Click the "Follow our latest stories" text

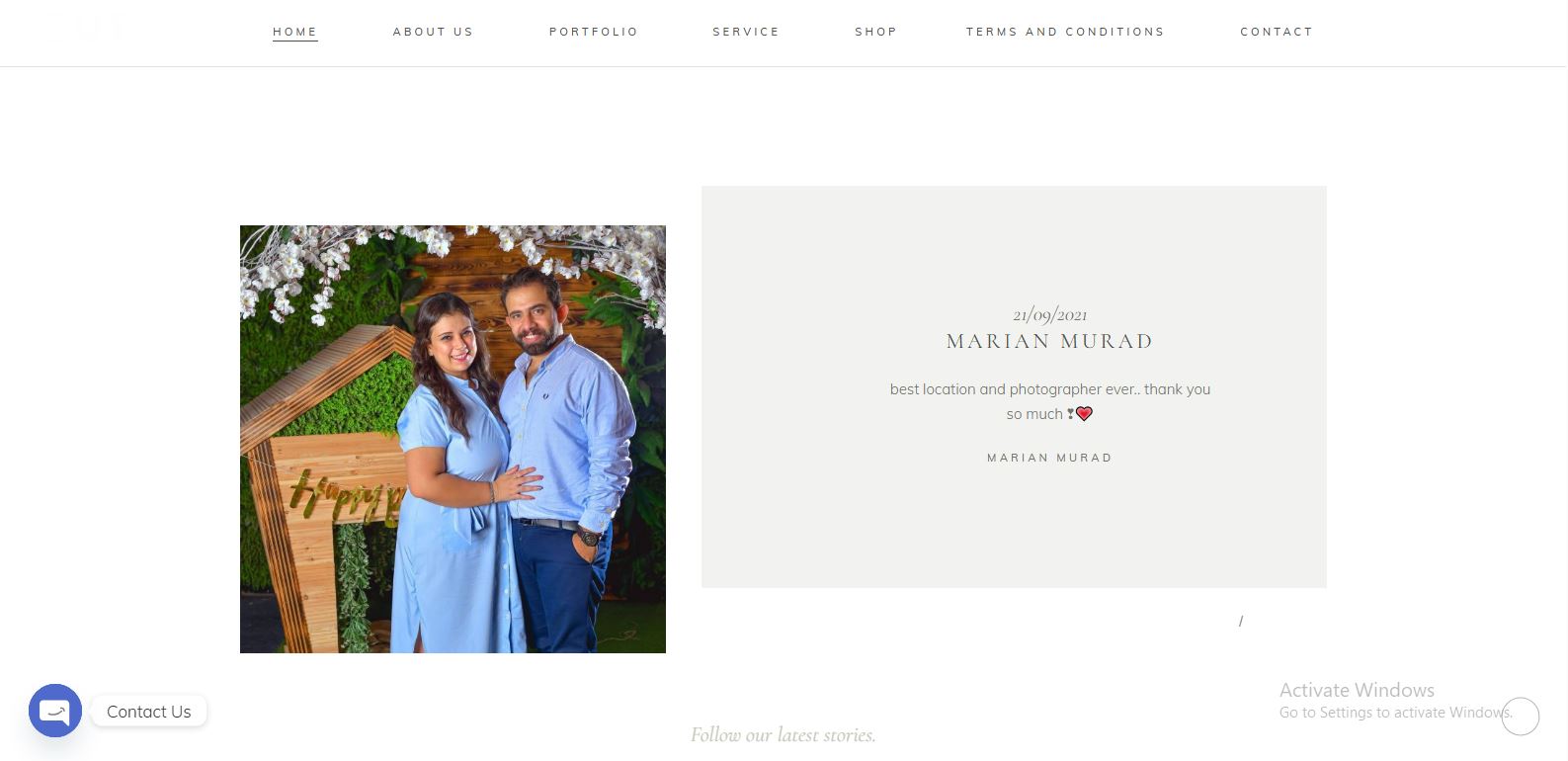[784, 734]
